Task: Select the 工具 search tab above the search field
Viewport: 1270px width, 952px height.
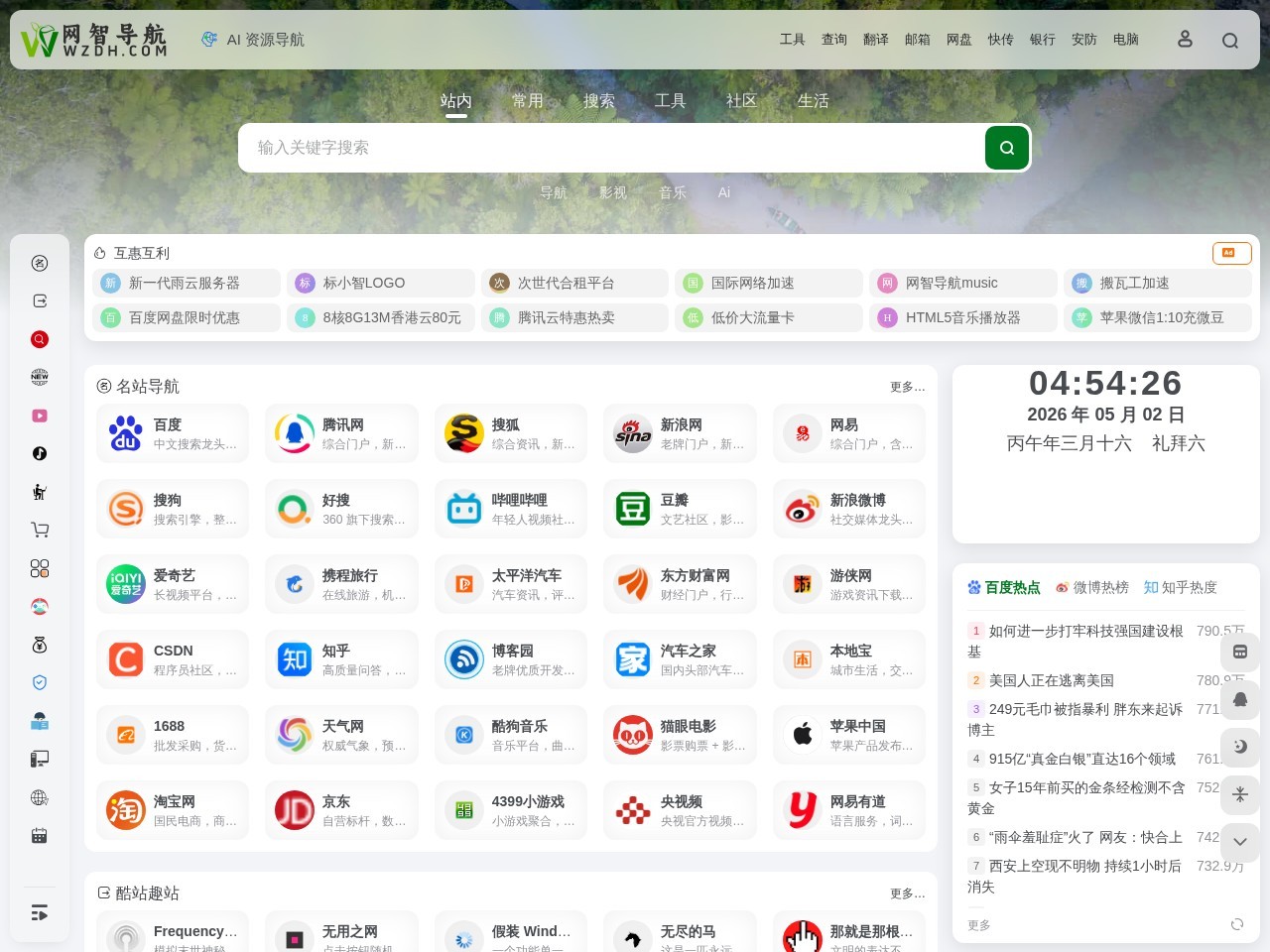Action: 671,101
